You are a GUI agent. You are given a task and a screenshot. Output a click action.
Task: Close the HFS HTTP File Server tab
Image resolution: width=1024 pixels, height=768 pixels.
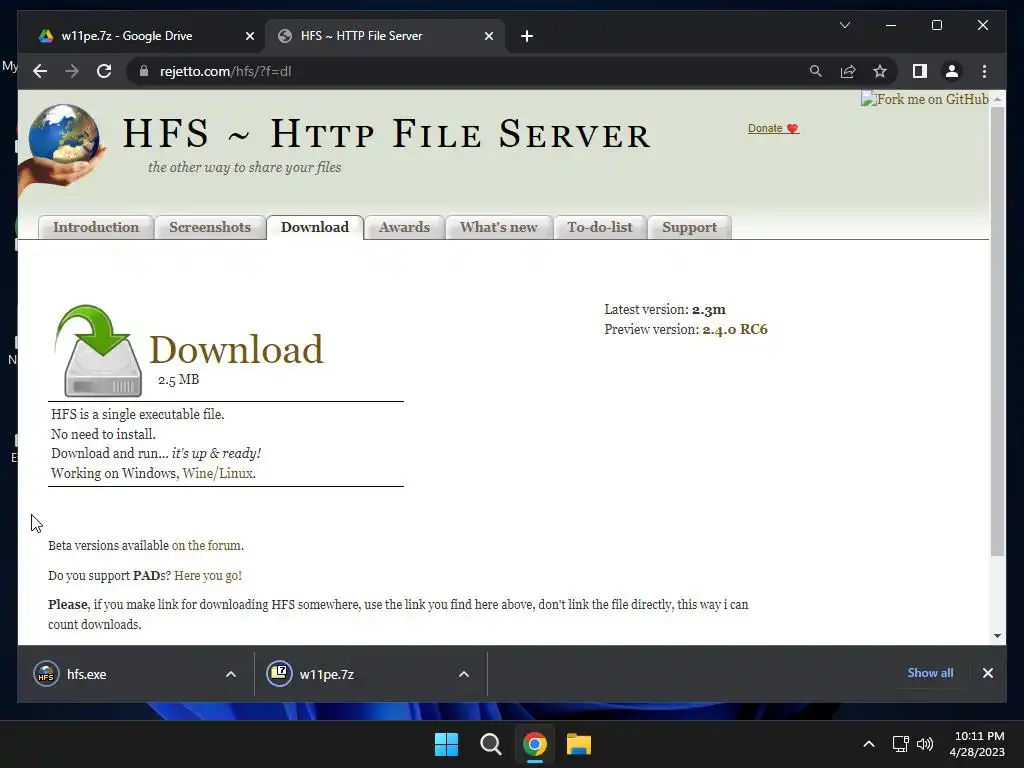coord(488,36)
